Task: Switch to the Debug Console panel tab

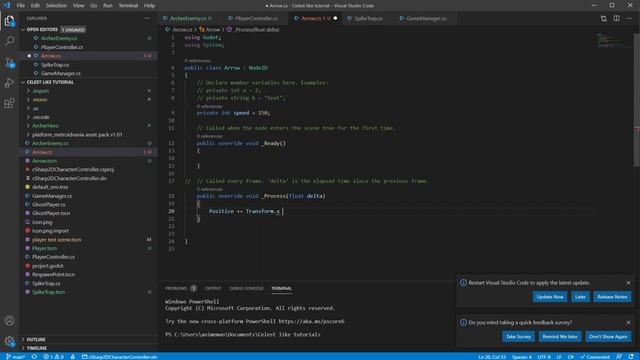Action: pos(246,288)
